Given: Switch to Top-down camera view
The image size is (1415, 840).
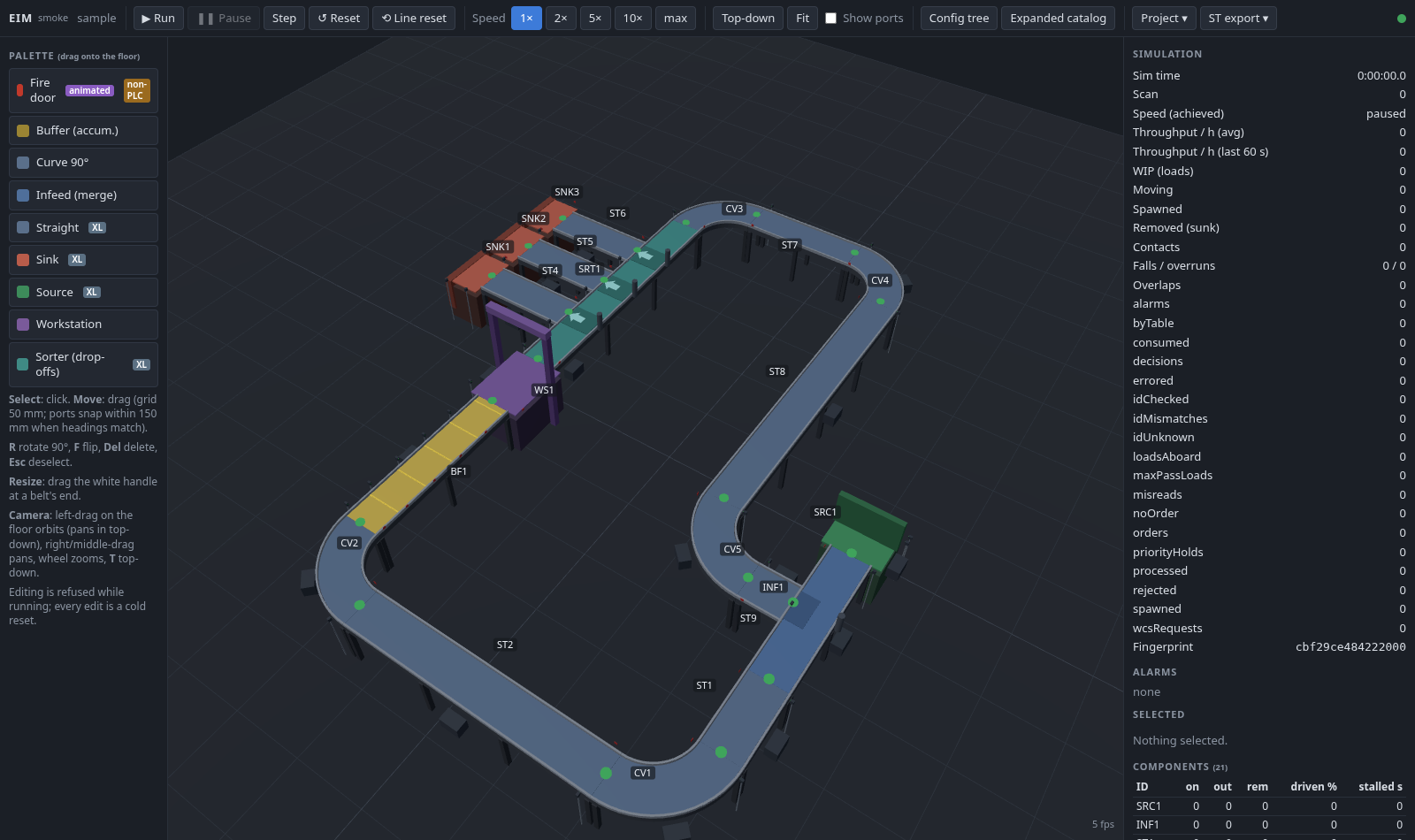Looking at the screenshot, I should [748, 18].
